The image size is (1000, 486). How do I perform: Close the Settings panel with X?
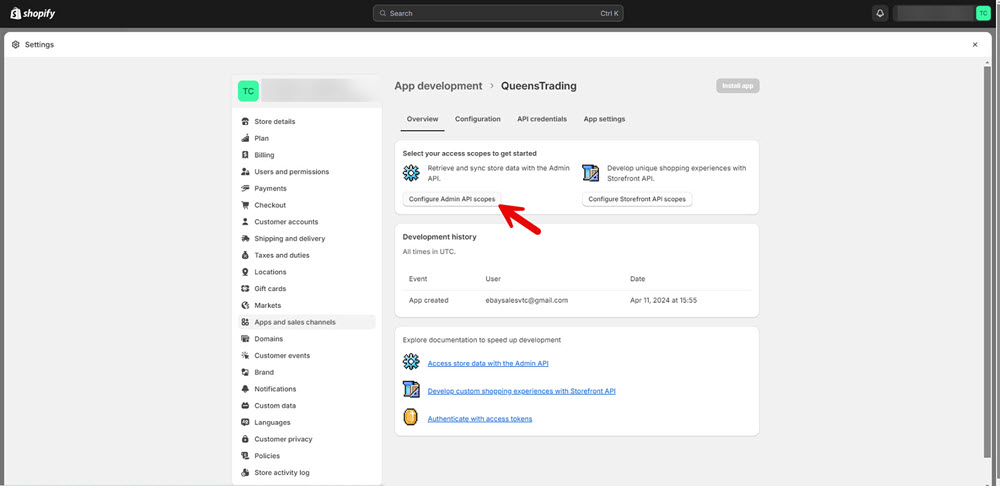click(x=974, y=45)
